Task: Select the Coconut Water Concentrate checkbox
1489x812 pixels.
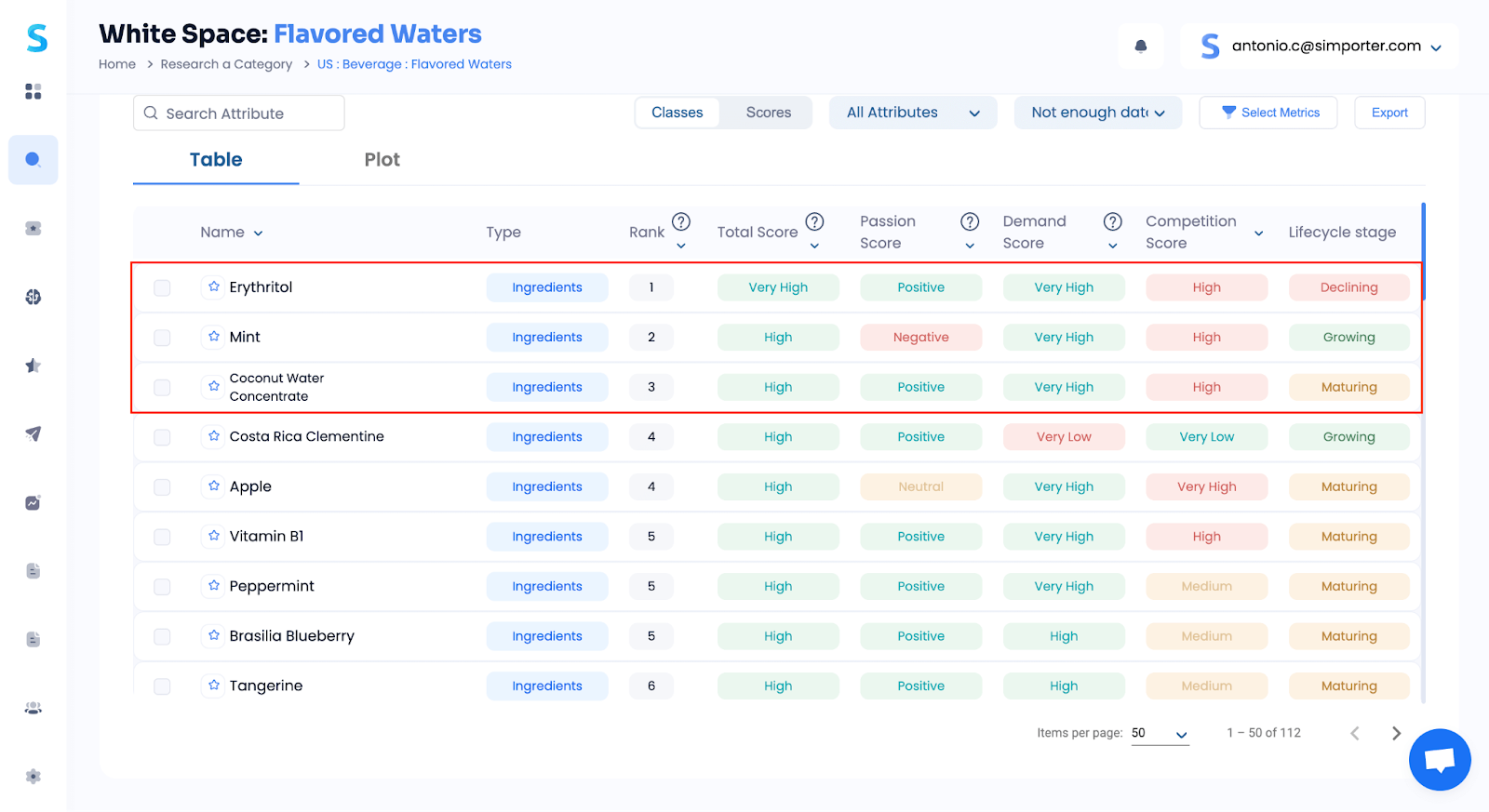Action: 162,387
